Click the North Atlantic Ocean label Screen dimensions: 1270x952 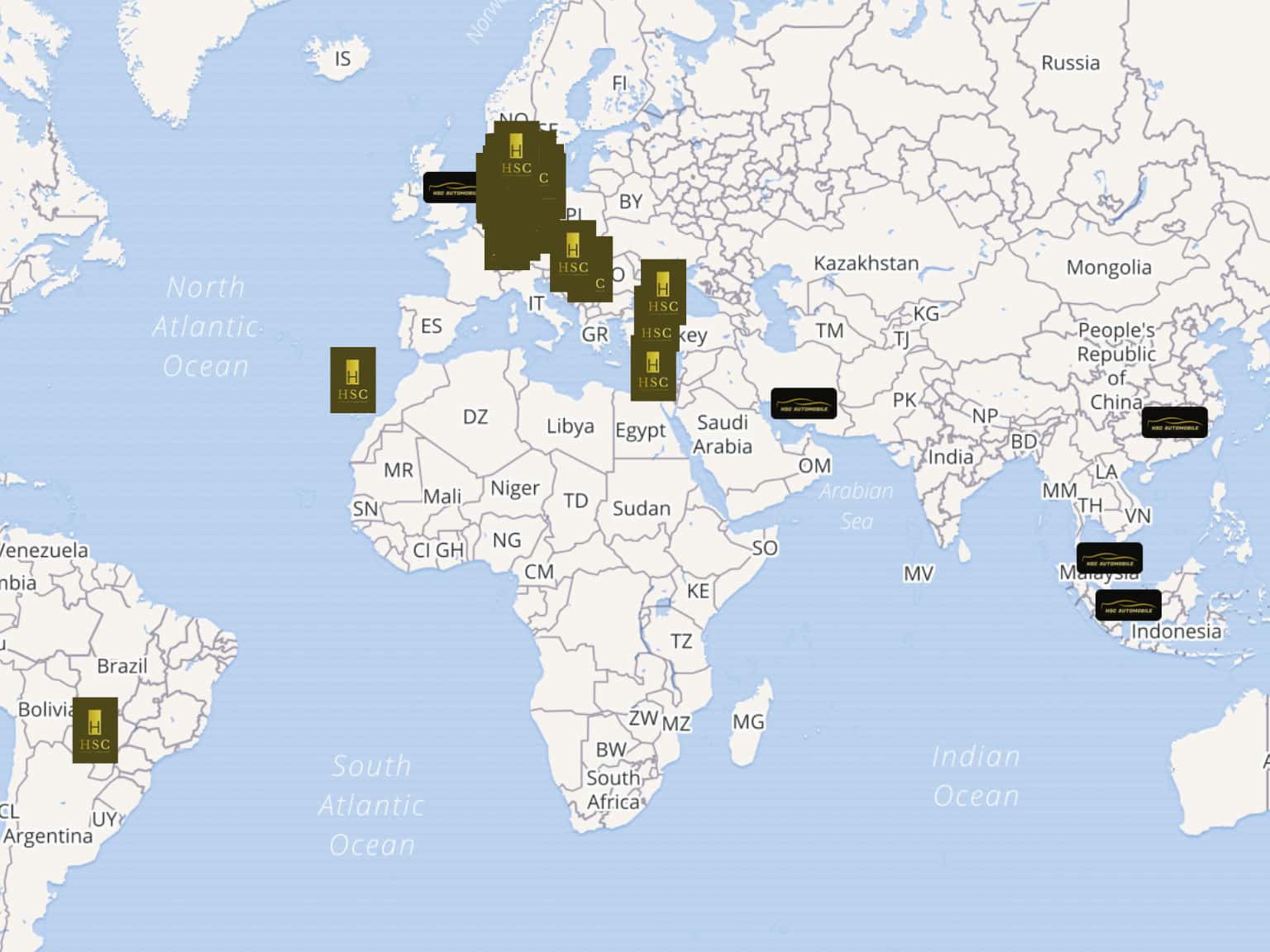point(206,326)
